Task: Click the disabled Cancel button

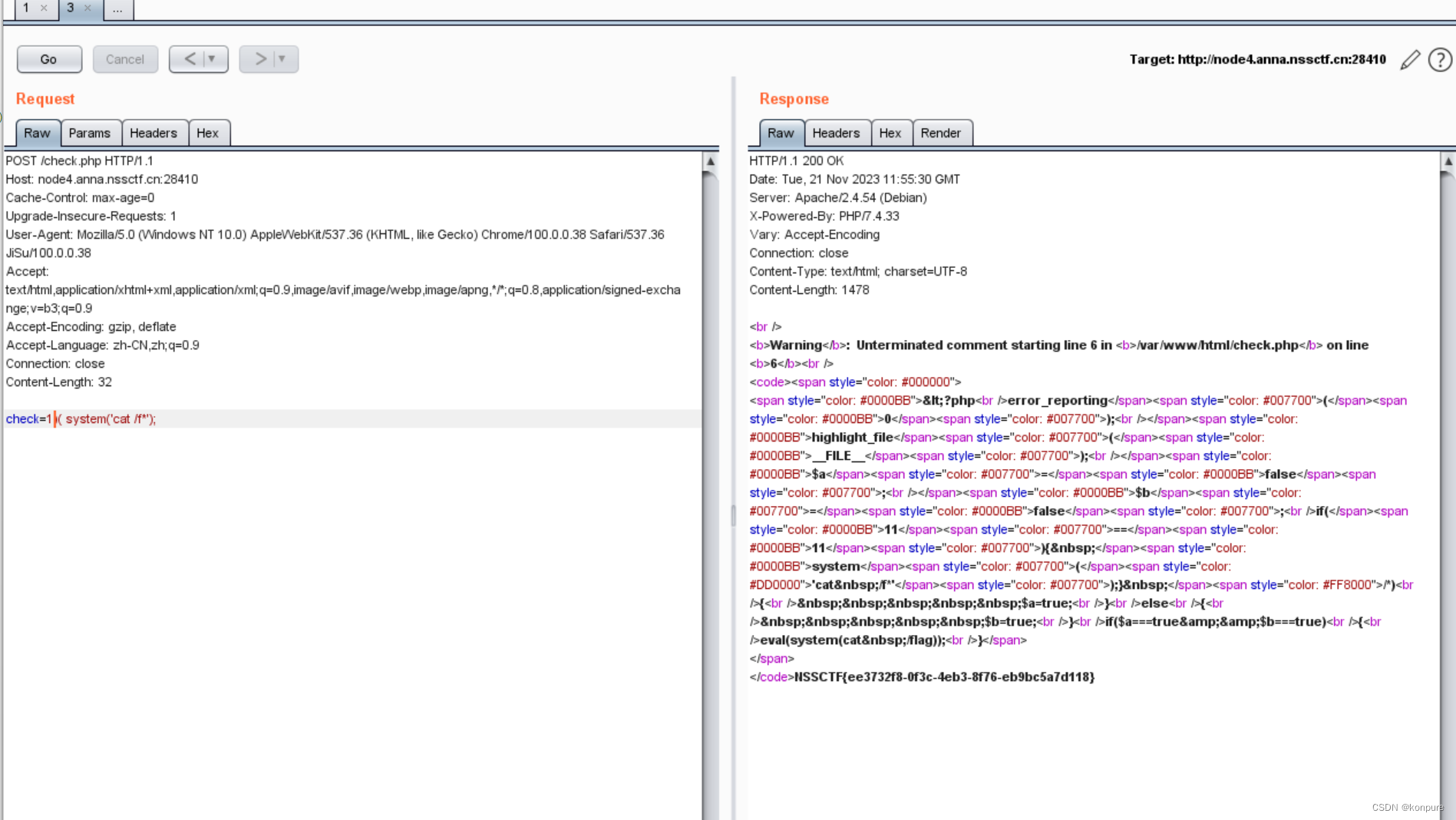Action: coord(125,59)
